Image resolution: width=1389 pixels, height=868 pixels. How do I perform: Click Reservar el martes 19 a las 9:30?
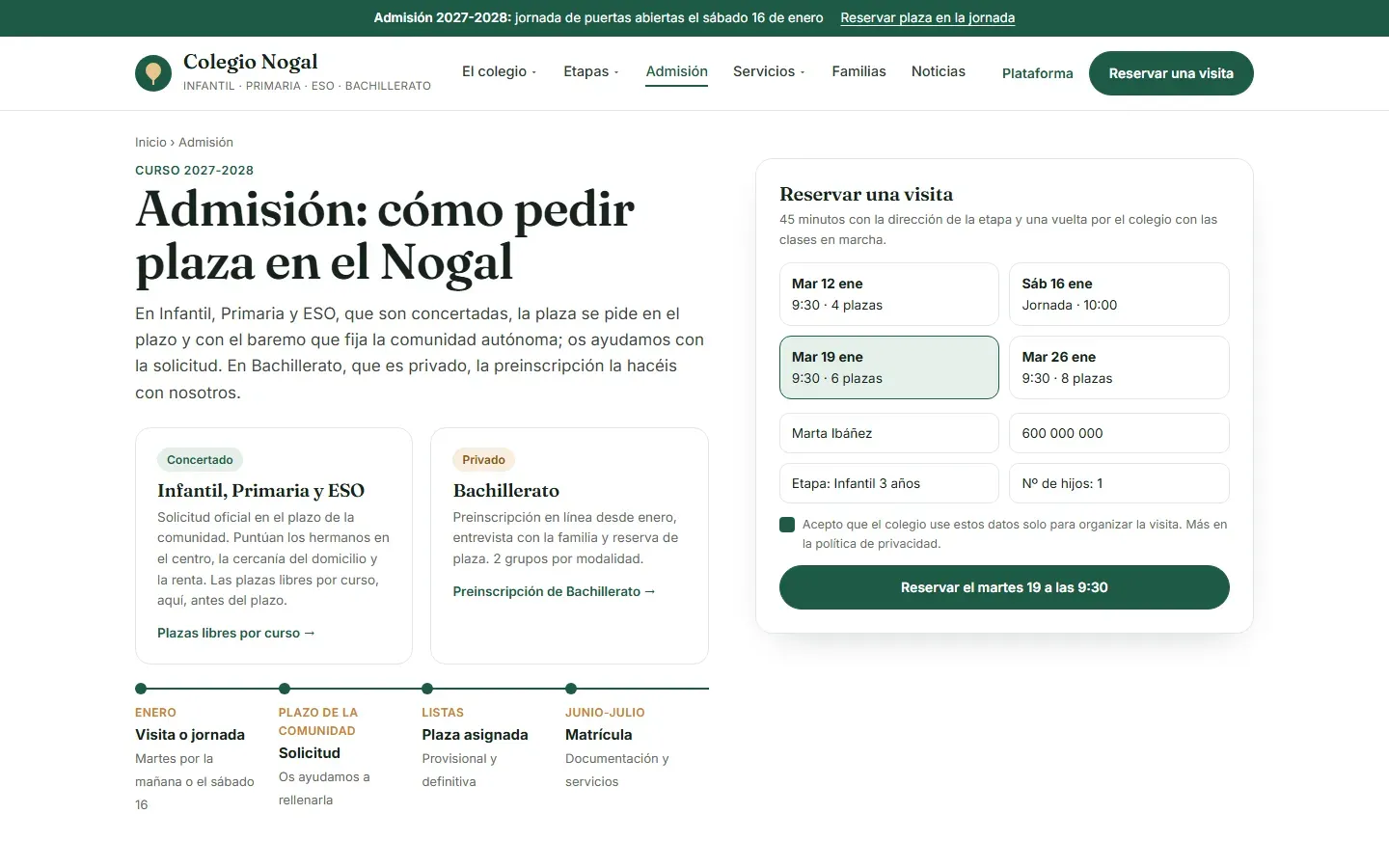click(1004, 587)
